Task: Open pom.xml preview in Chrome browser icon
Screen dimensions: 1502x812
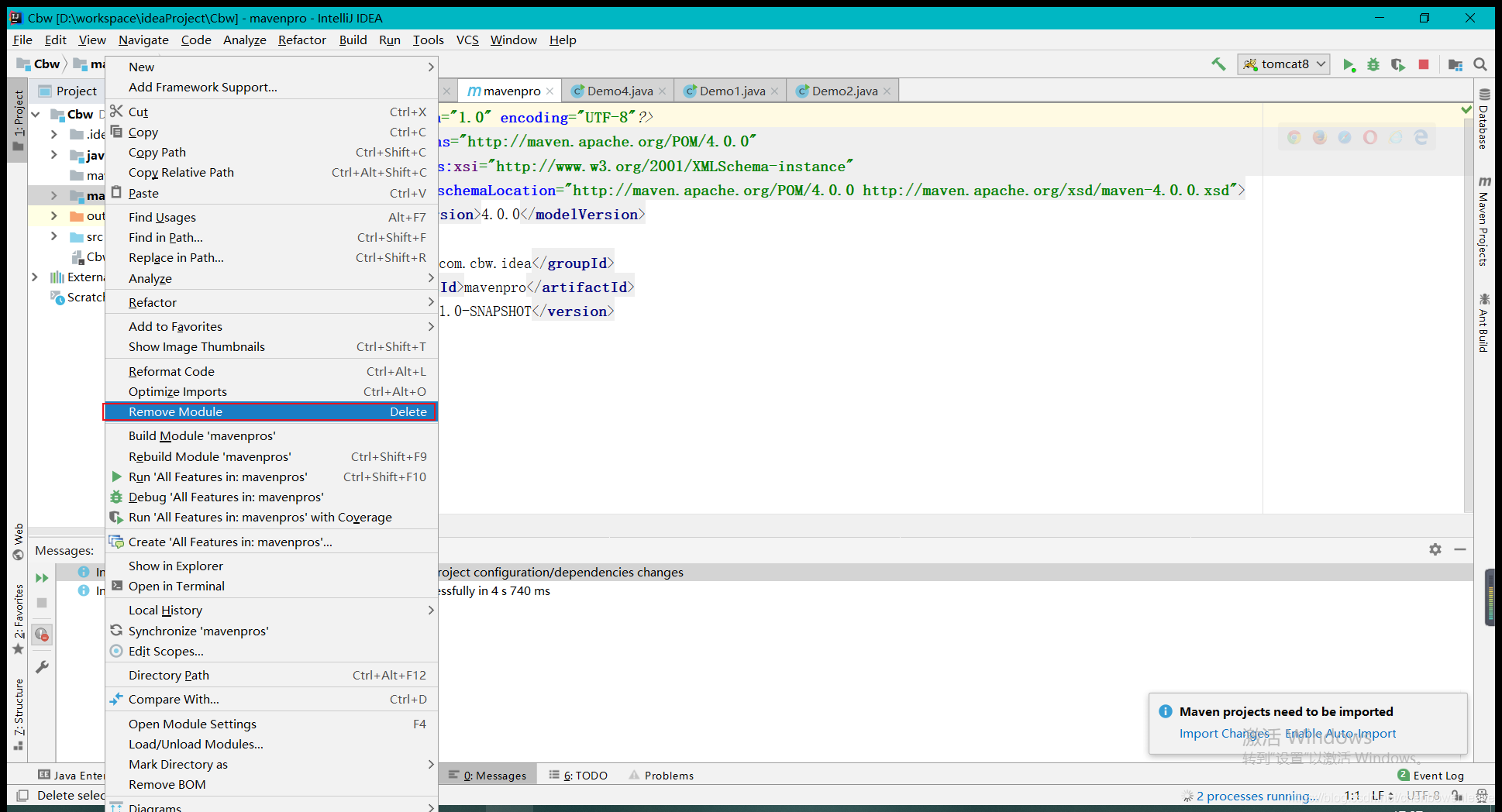Action: 1294,137
